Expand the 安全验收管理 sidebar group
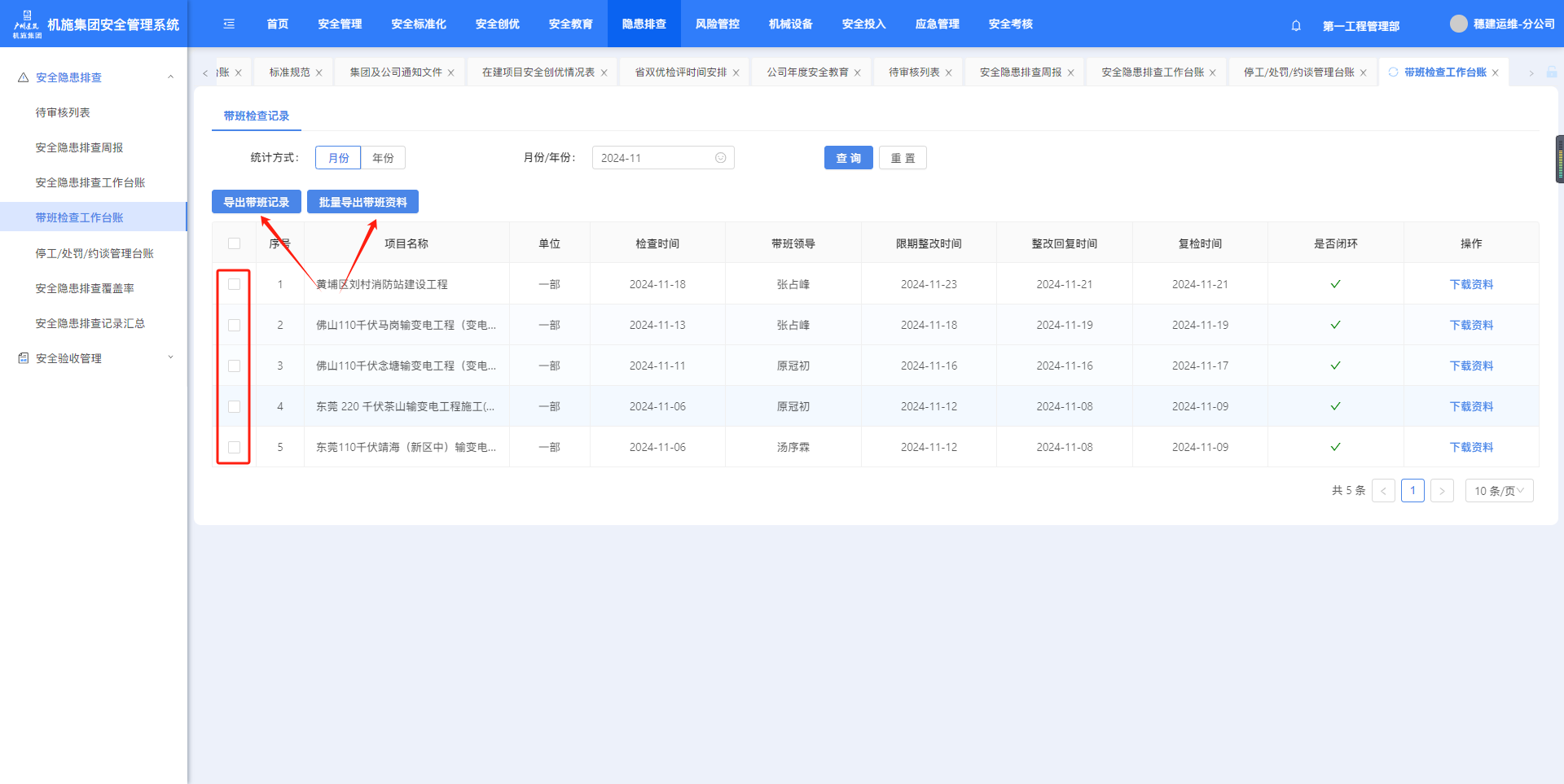 pos(170,358)
